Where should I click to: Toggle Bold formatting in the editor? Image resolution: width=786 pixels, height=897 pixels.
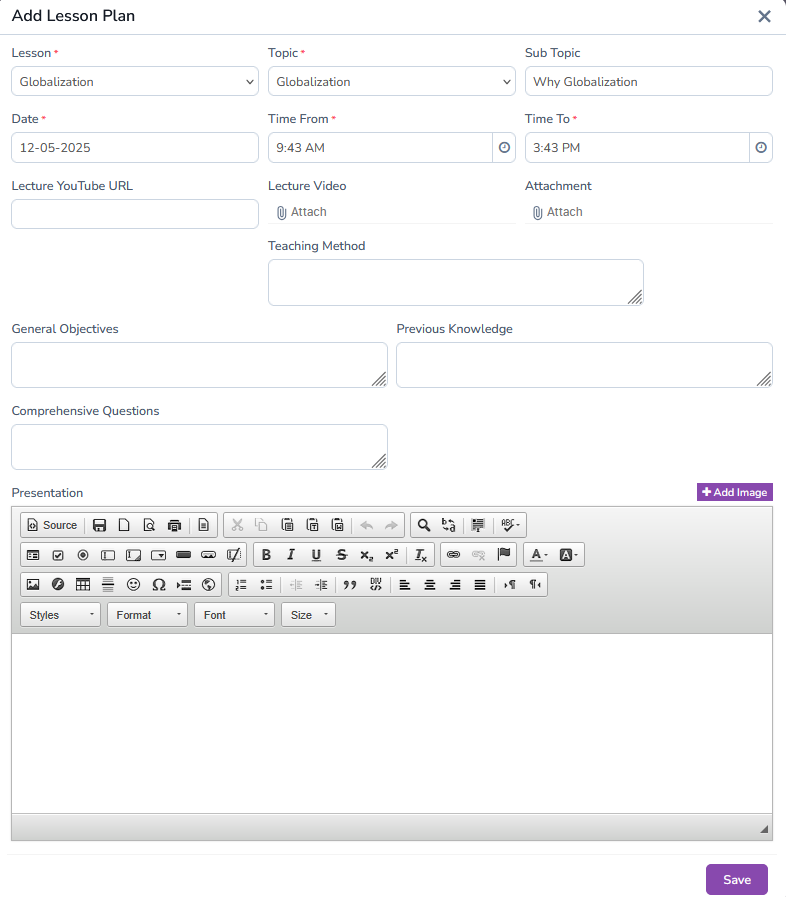click(x=266, y=554)
